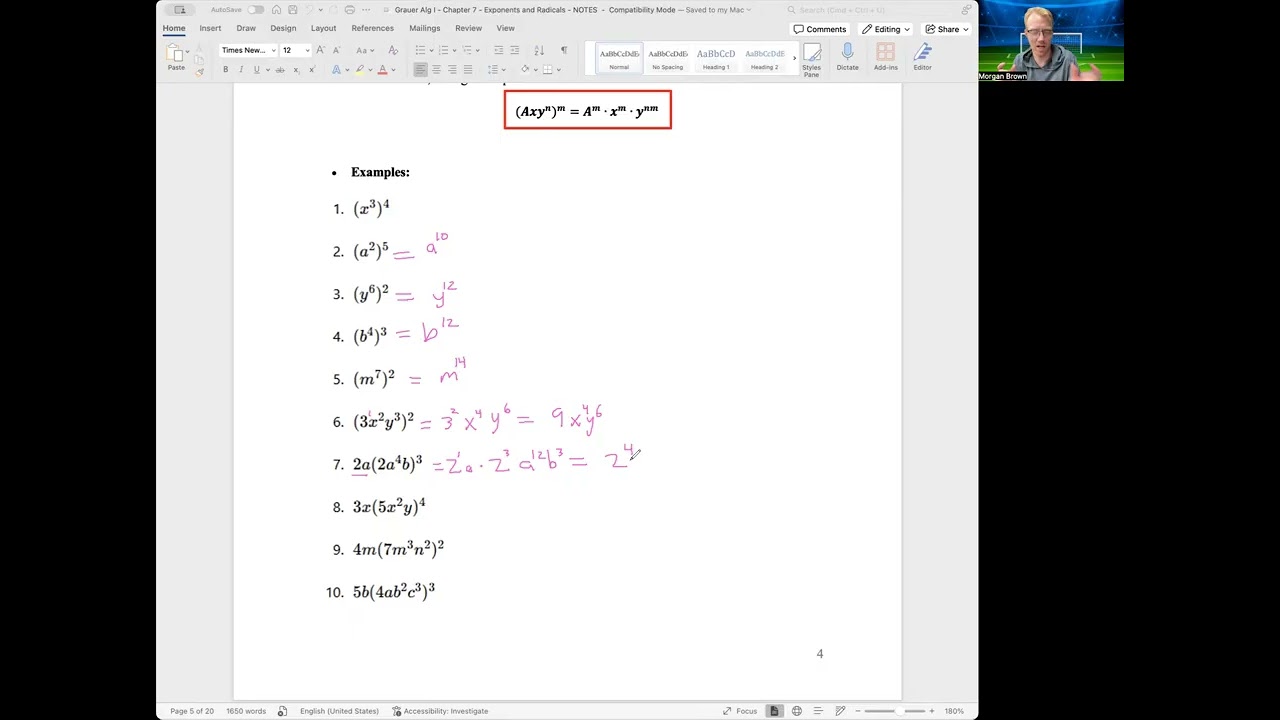Open the Editor button
The height and width of the screenshot is (720, 1280).
922,58
